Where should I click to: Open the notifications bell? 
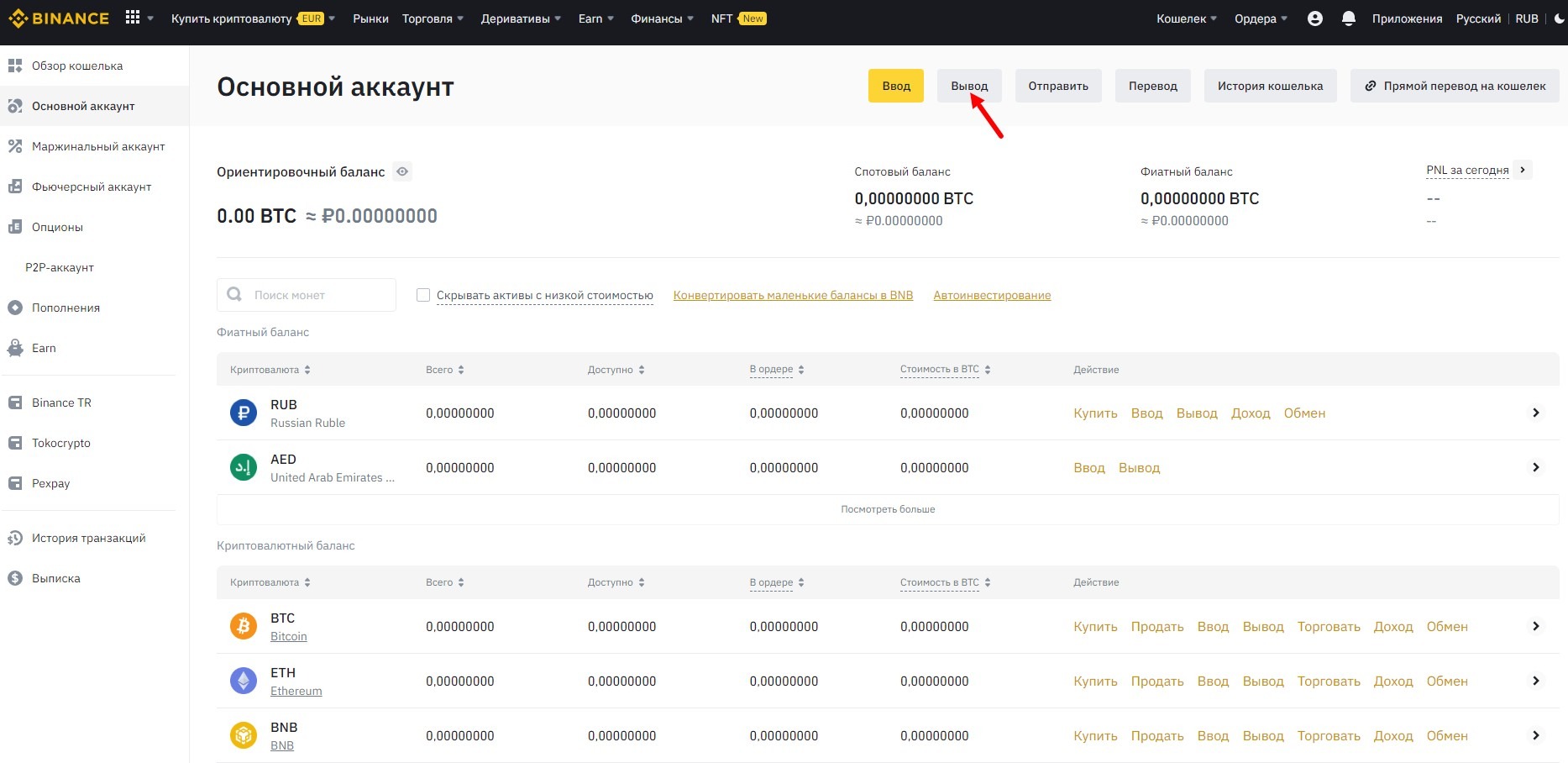pos(1349,18)
